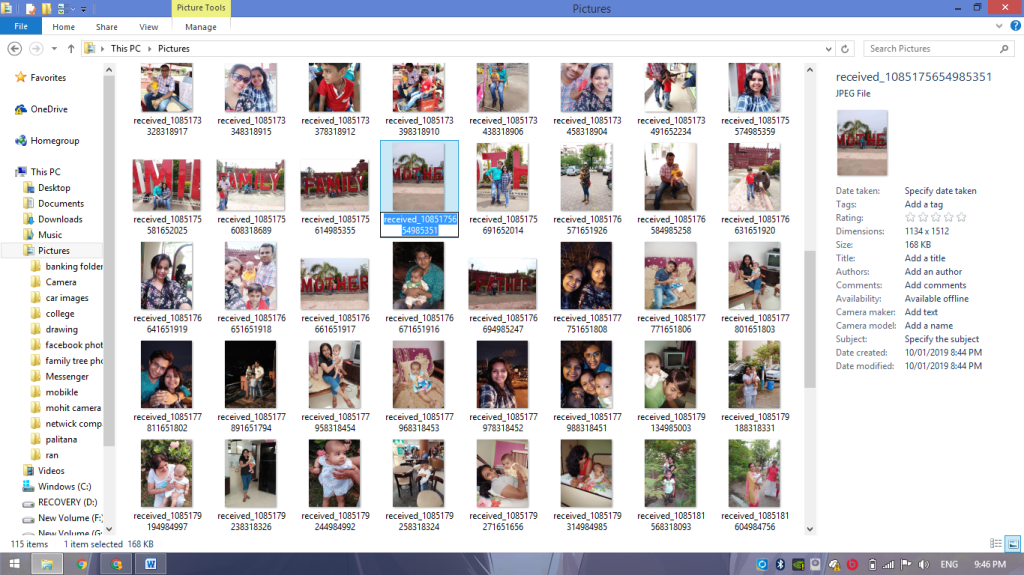
Task: Open Microsoft Word from the taskbar
Action: click(x=151, y=564)
